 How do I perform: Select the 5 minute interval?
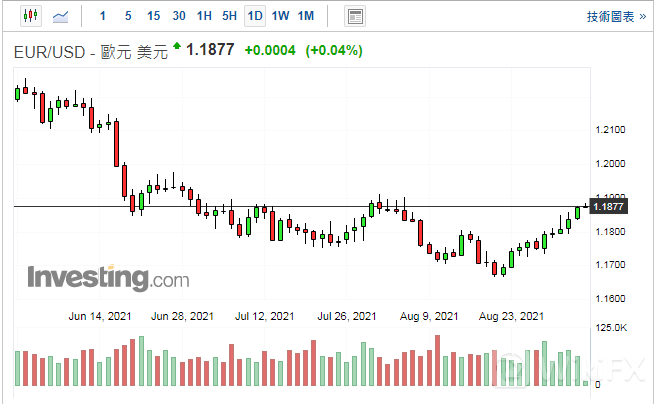[x=128, y=16]
